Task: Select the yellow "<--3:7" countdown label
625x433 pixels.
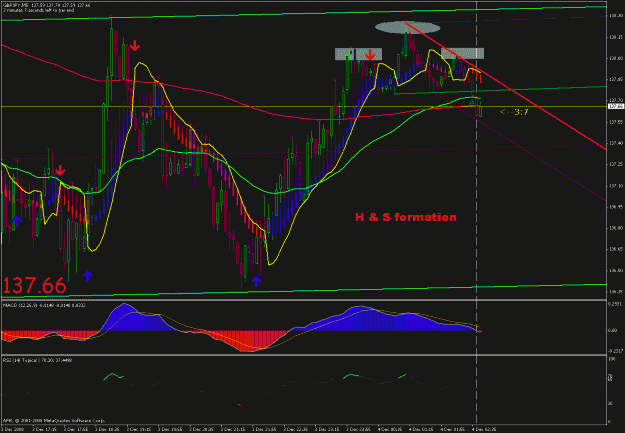Action: (514, 112)
